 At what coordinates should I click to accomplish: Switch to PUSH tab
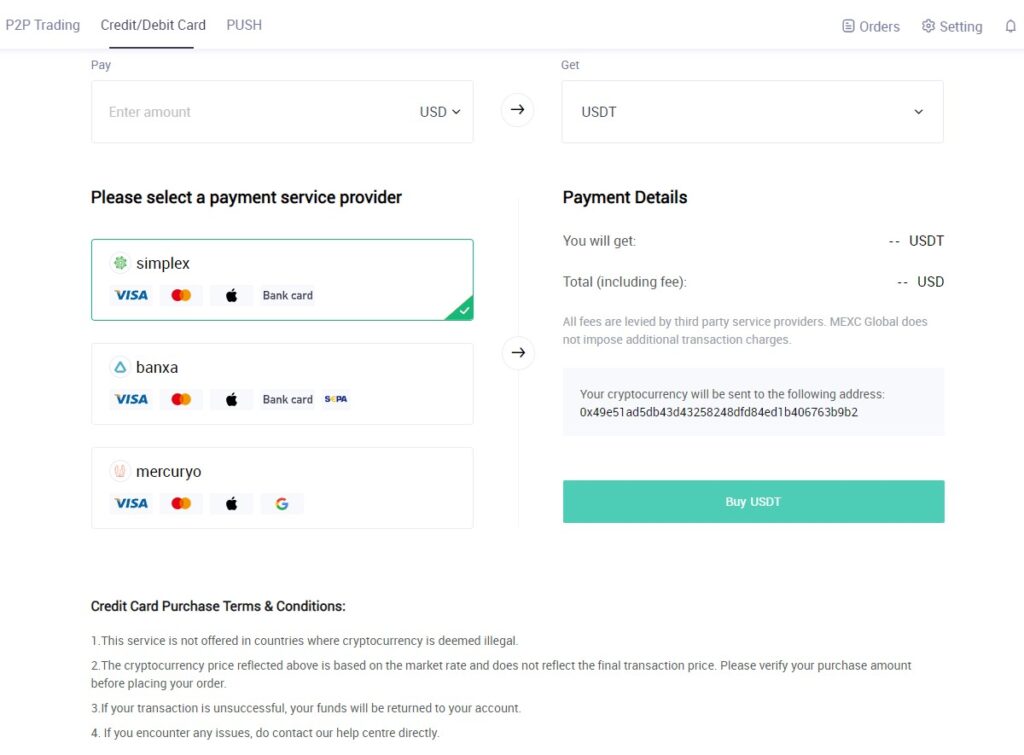coord(244,25)
